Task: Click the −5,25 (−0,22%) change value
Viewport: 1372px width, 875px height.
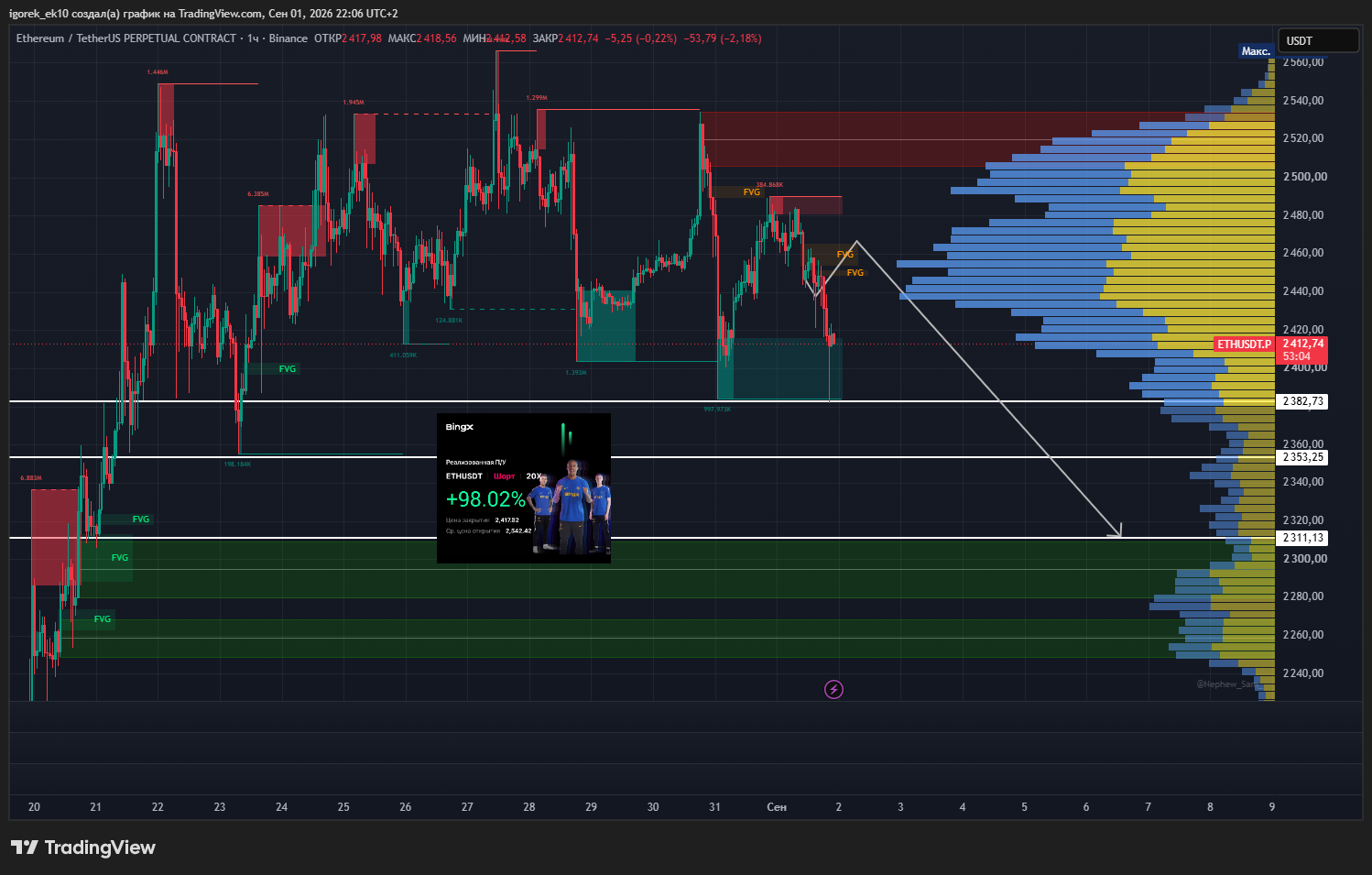Action: click(x=641, y=38)
